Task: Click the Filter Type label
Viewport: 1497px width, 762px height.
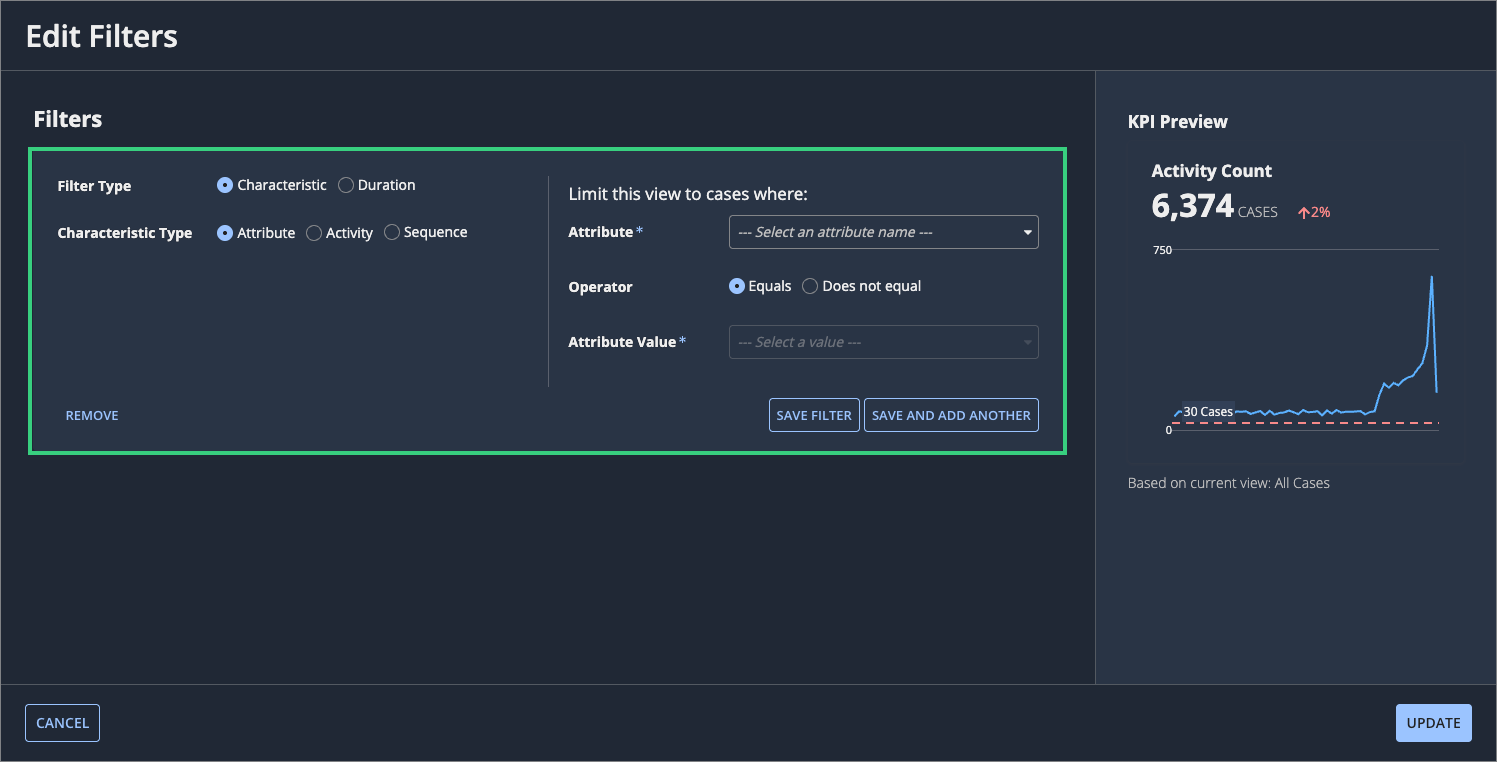Action: click(94, 186)
